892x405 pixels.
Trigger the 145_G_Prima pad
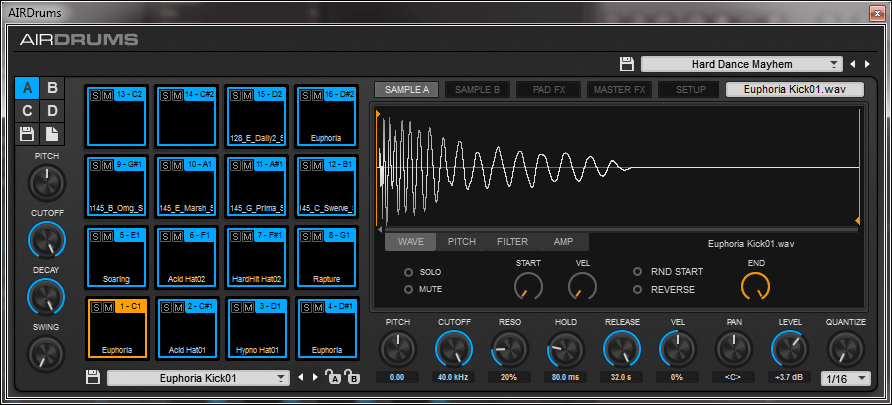[257, 188]
